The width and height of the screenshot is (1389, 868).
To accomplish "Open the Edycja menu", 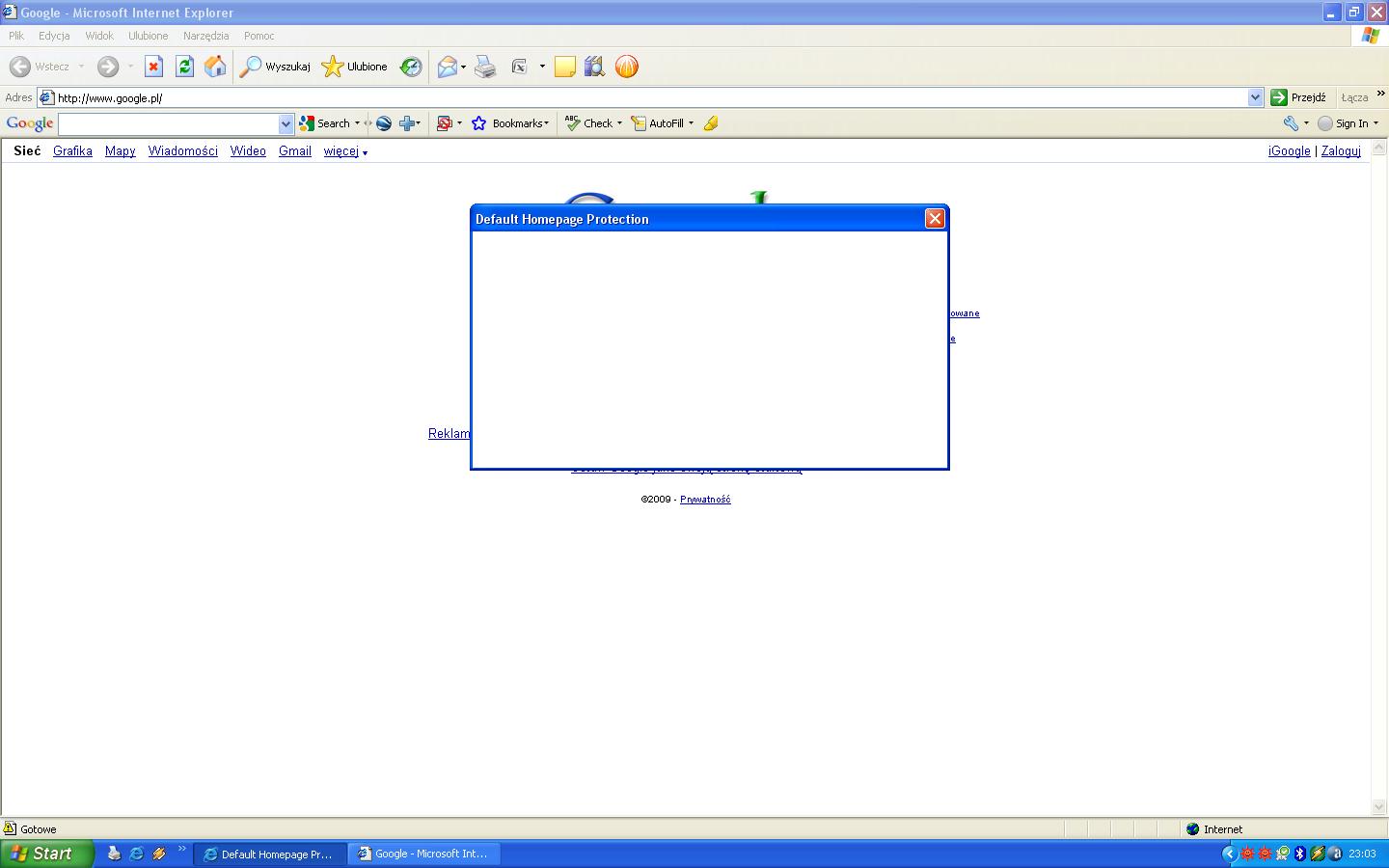I will pos(54,36).
